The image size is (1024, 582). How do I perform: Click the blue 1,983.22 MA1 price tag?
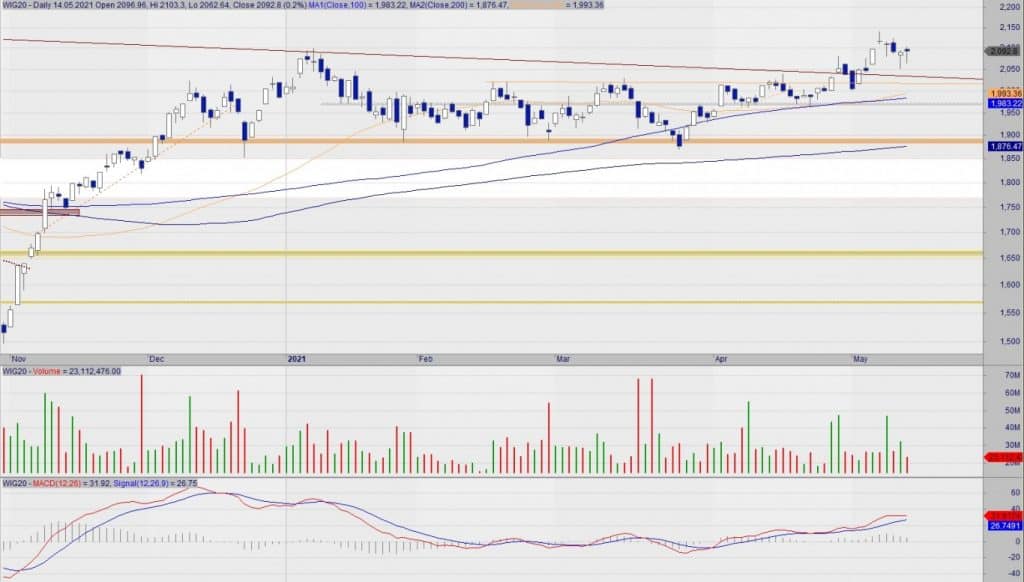coord(1004,103)
